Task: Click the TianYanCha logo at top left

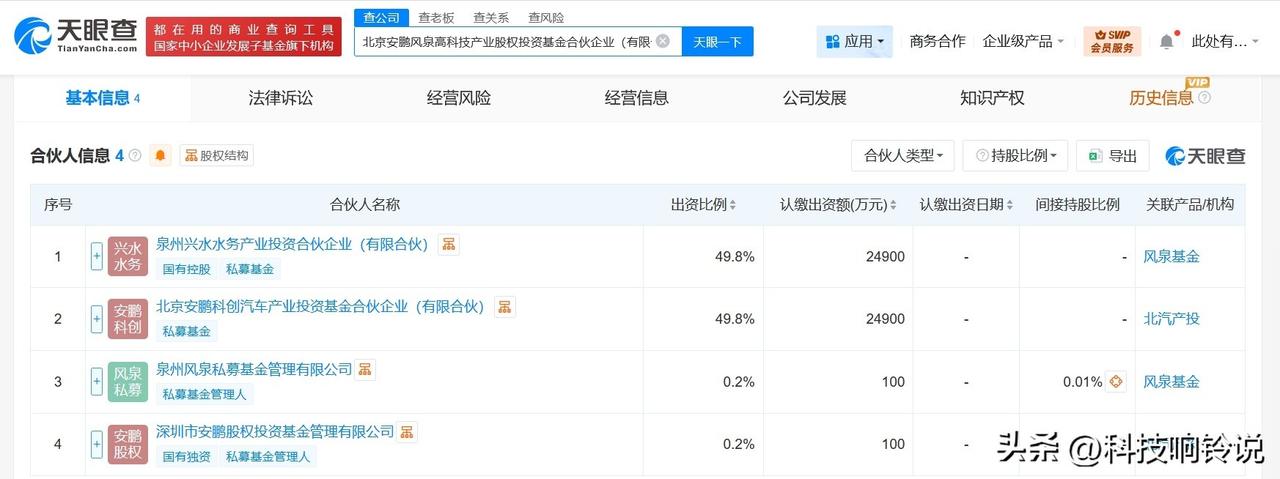Action: click(75, 36)
